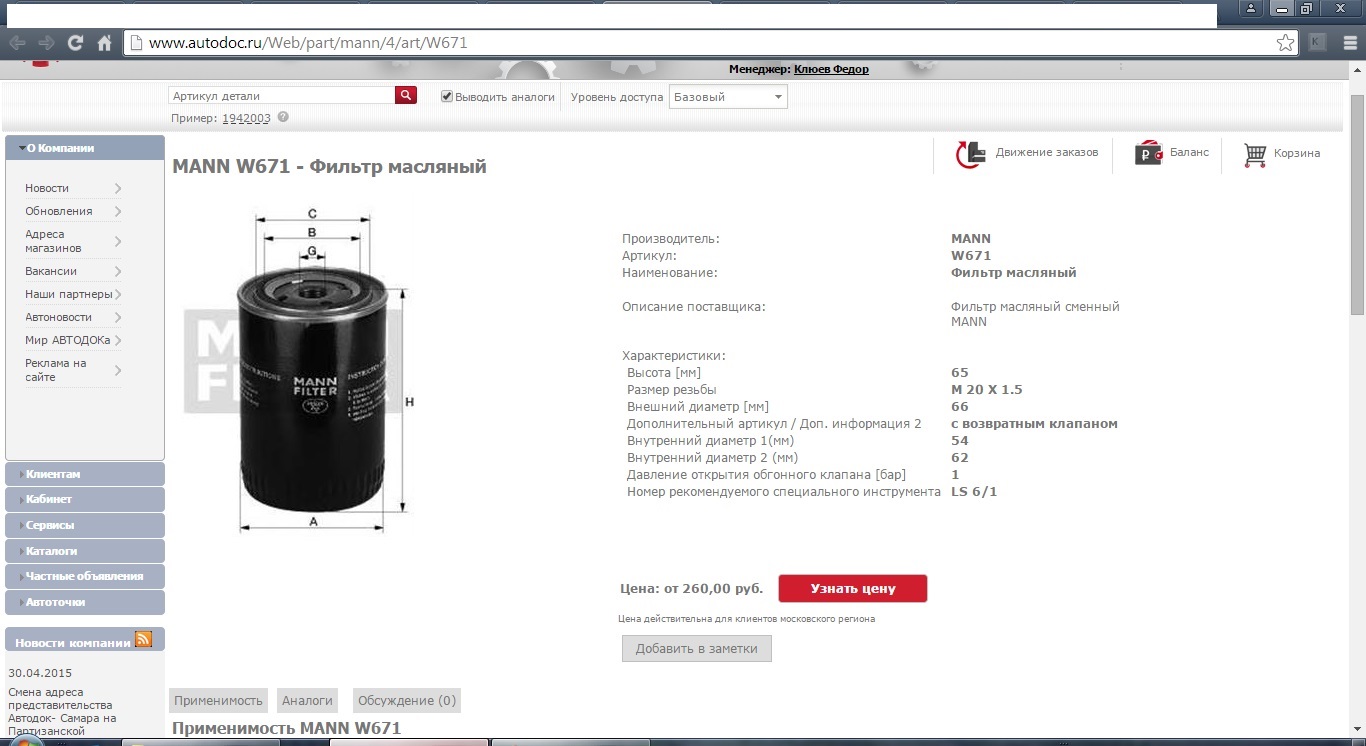The width and height of the screenshot is (1366, 746).
Task: Open Уровень доступа Базовый dropdown
Action: (728, 97)
